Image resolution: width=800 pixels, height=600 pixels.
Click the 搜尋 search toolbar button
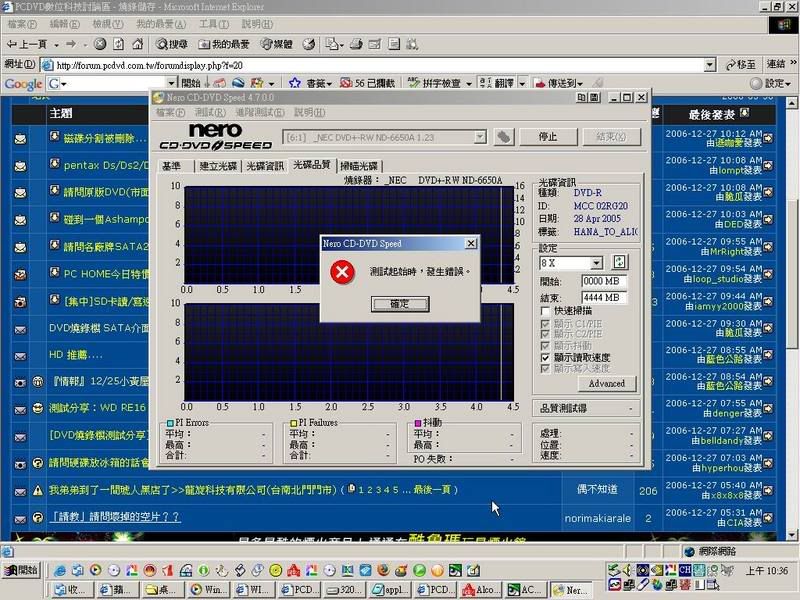[171, 44]
